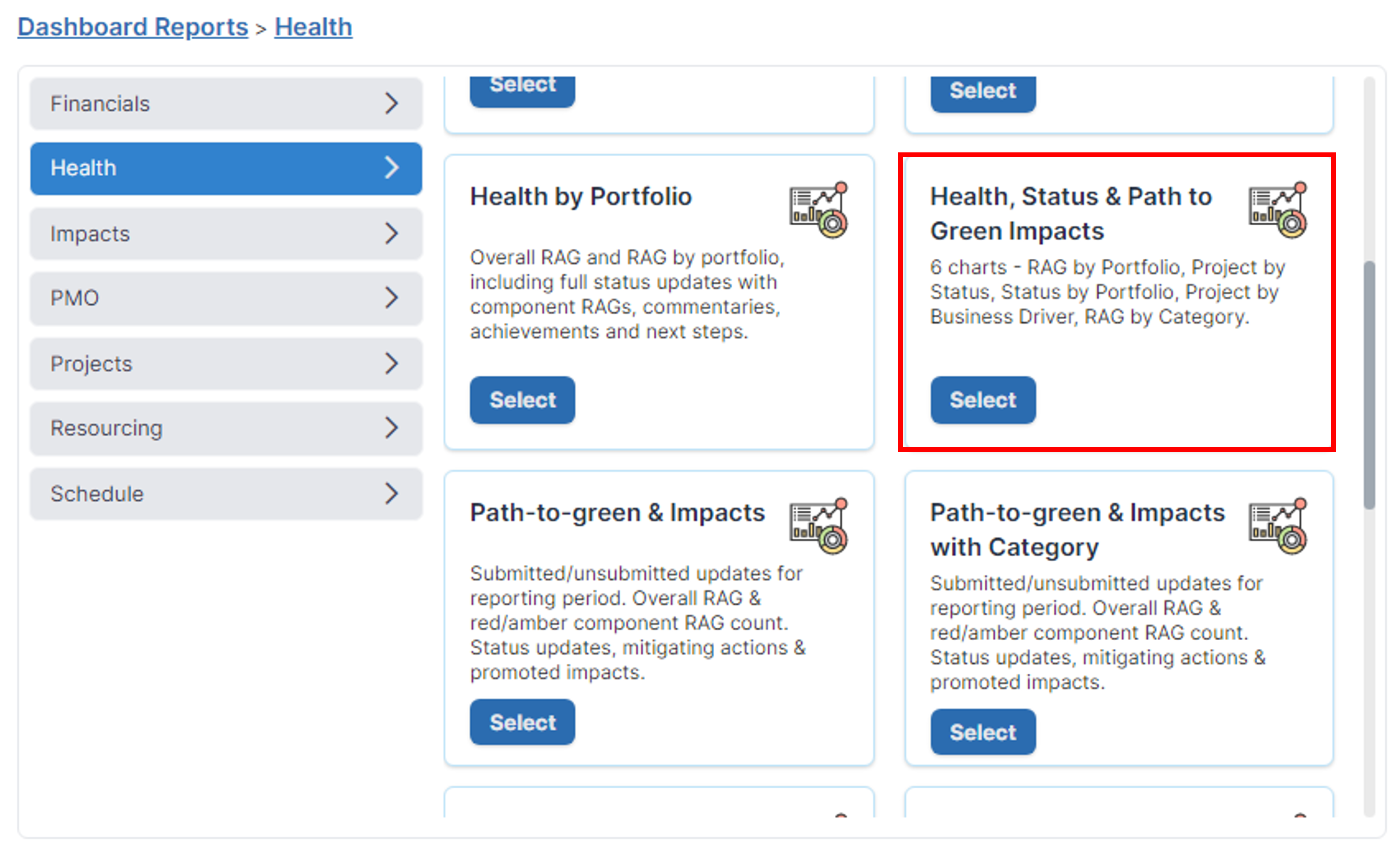Open the PMO reports category
Screen dimensions: 1400x852
[226, 298]
